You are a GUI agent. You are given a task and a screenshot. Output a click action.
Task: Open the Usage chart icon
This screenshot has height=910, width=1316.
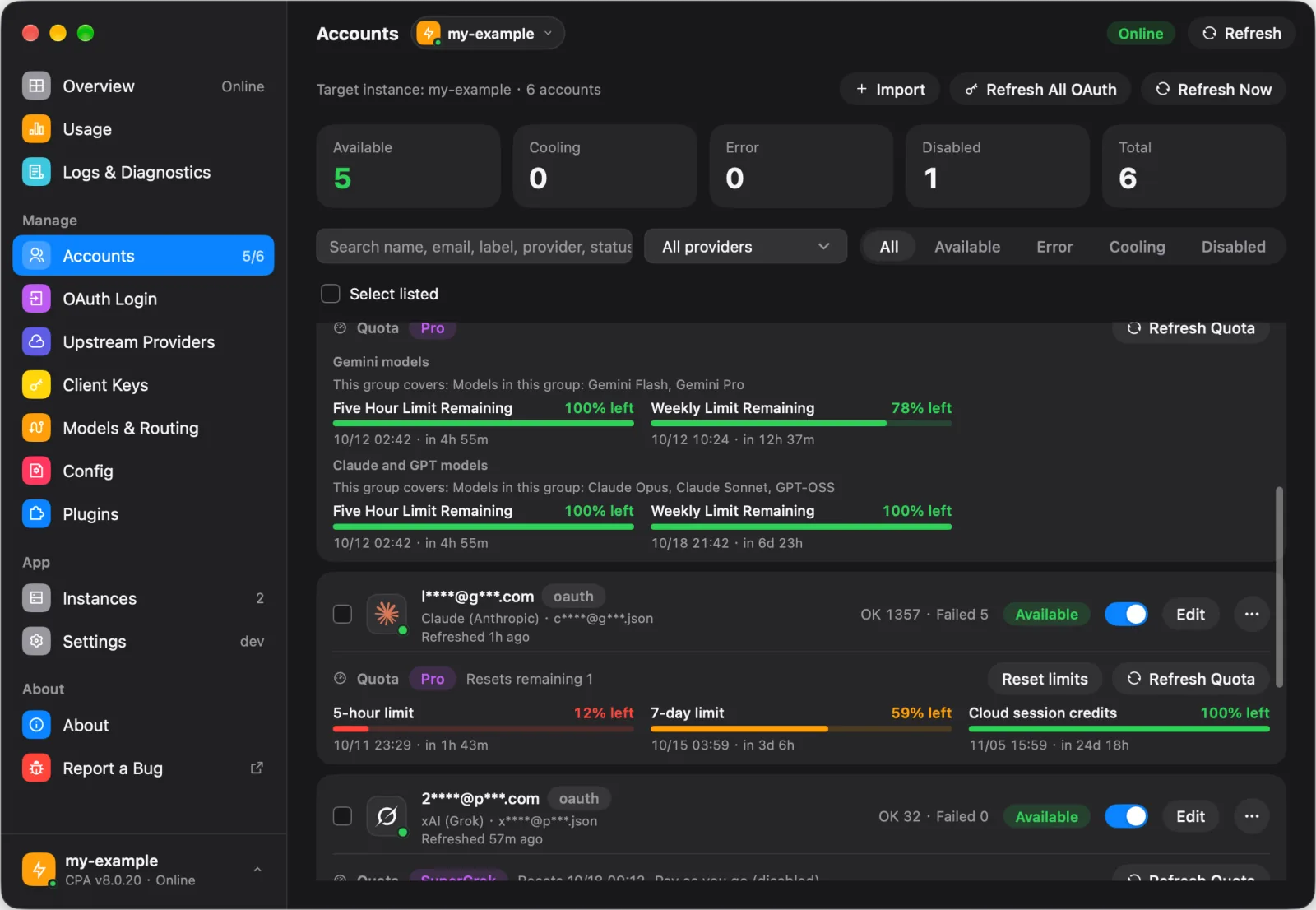(x=36, y=129)
